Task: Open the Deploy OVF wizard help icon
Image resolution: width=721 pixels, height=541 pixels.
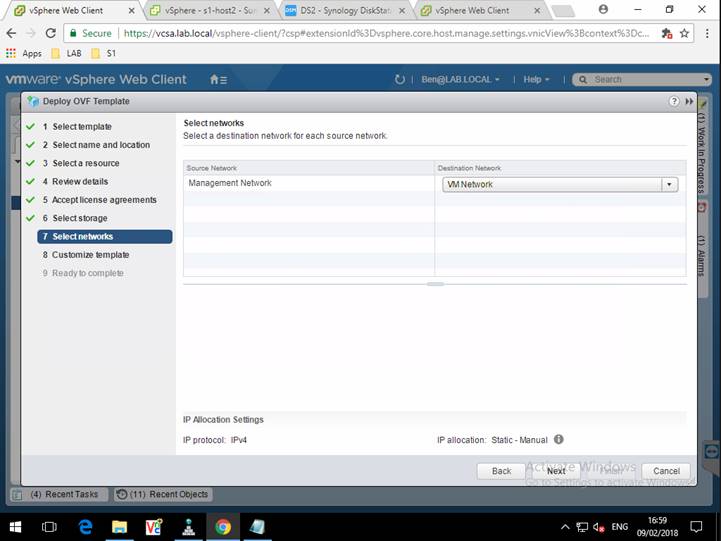Action: pyautogui.click(x=674, y=101)
